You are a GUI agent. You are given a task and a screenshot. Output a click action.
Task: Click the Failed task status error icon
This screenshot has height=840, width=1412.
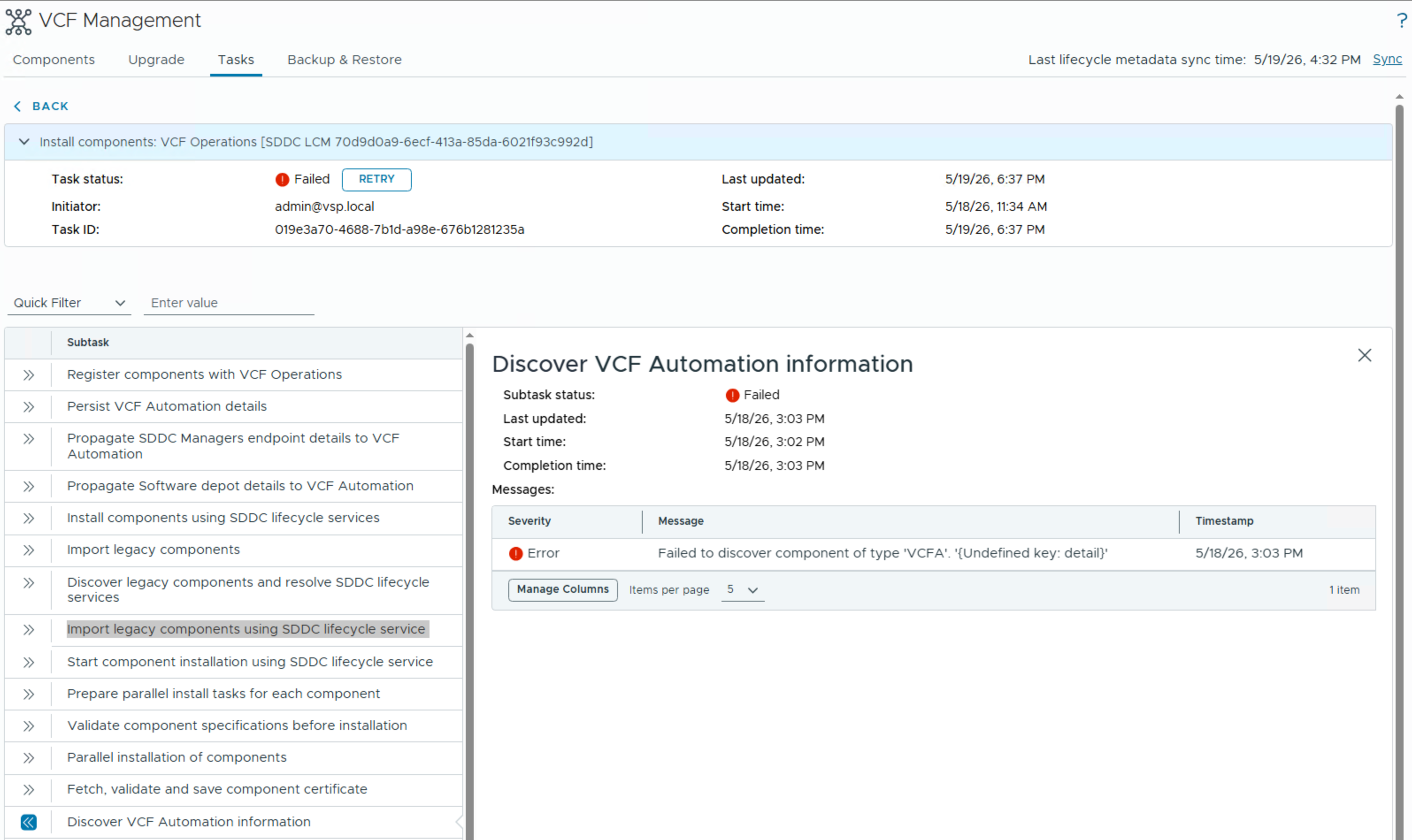[x=282, y=179]
